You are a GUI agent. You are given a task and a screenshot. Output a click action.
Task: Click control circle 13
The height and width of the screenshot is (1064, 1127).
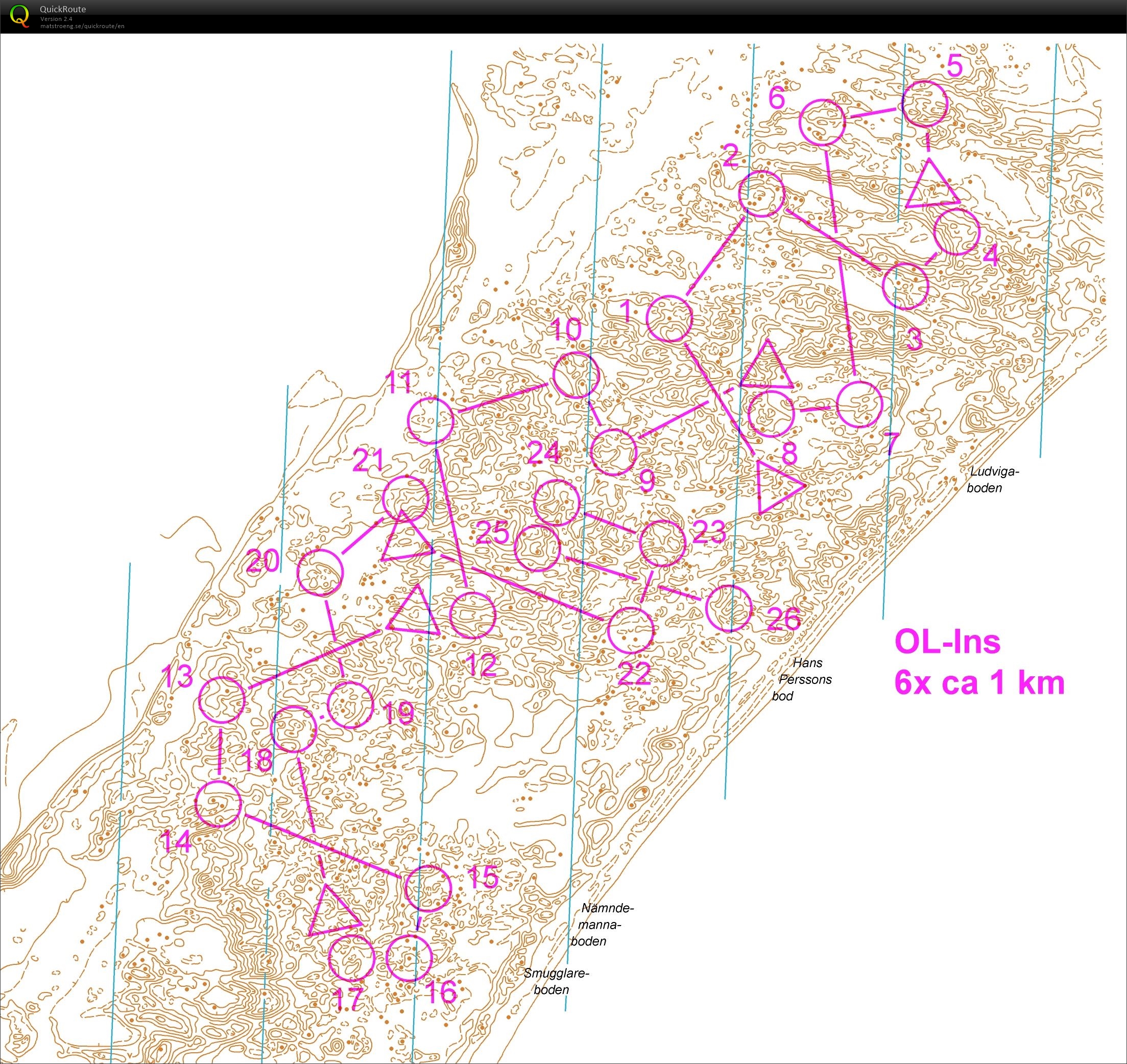222,699
